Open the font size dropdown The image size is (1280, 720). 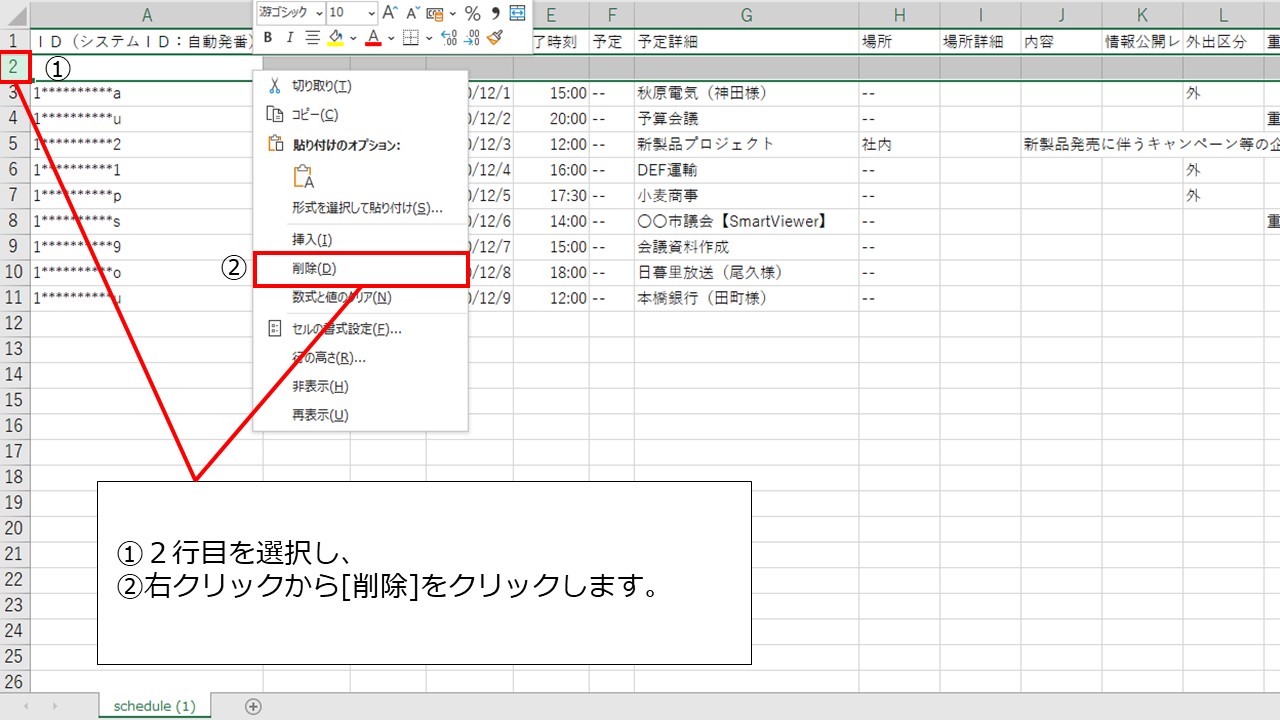371,13
